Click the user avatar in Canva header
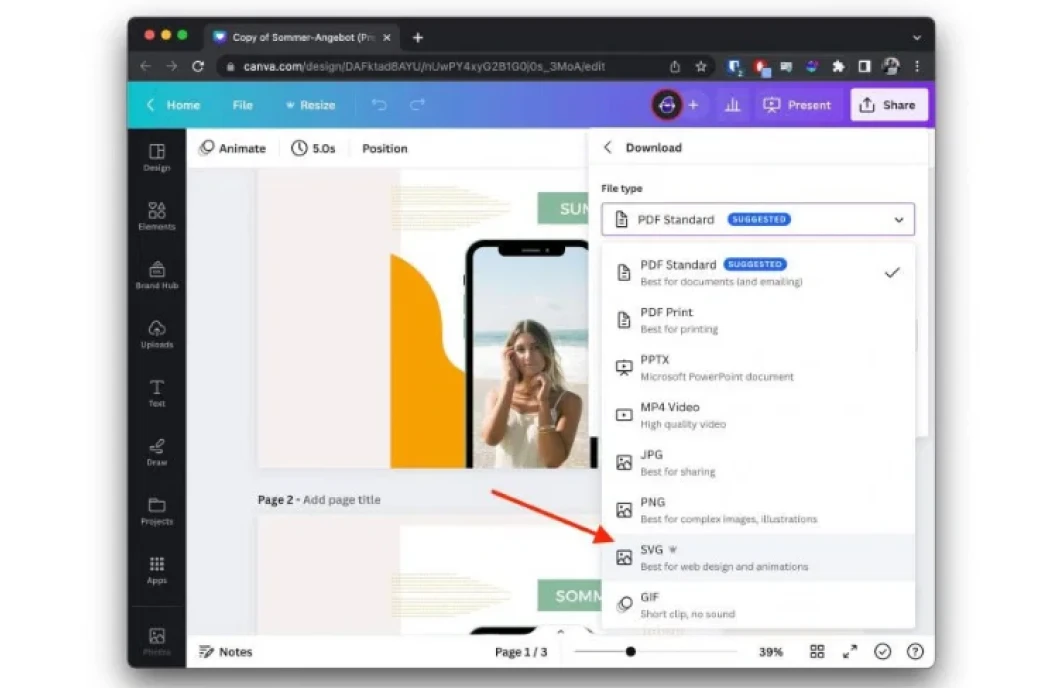The image size is (1057, 688). pyautogui.click(x=666, y=104)
